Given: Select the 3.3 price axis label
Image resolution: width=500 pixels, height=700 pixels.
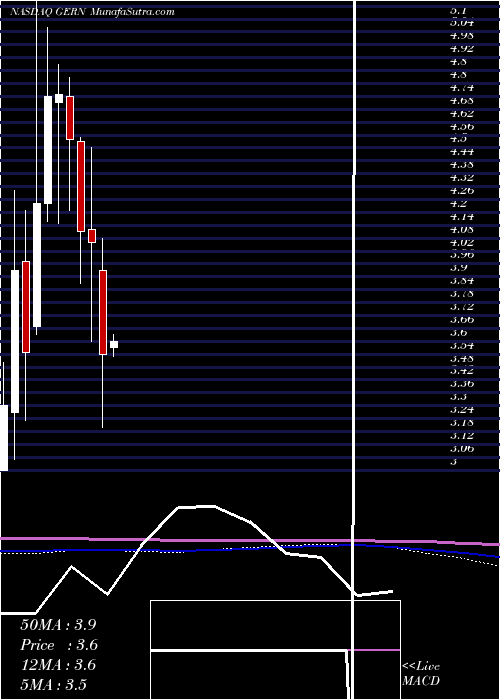Looking at the screenshot, I should tap(459, 396).
